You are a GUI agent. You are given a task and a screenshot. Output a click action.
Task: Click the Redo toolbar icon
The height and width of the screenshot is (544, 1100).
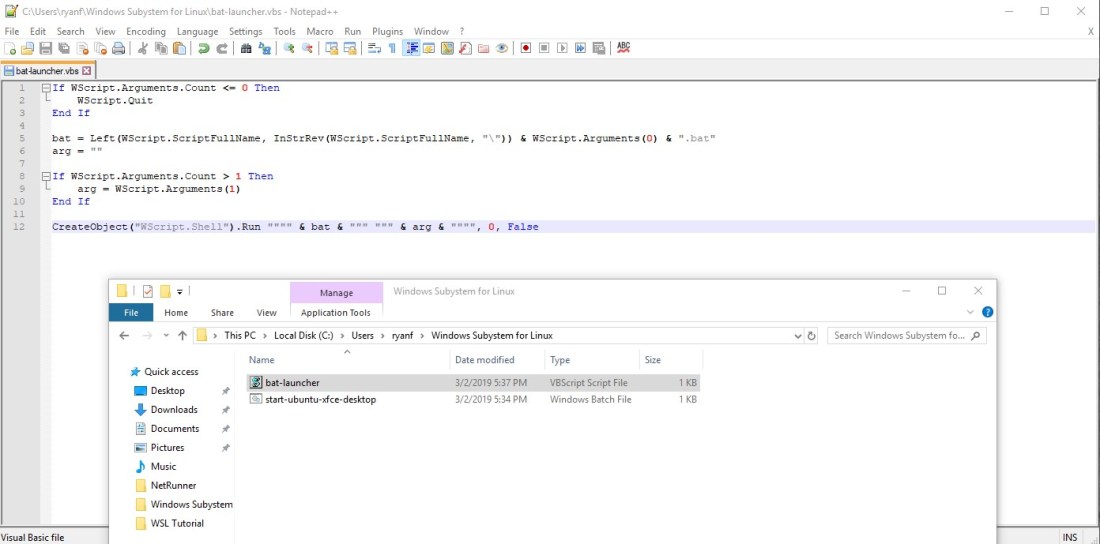222,48
